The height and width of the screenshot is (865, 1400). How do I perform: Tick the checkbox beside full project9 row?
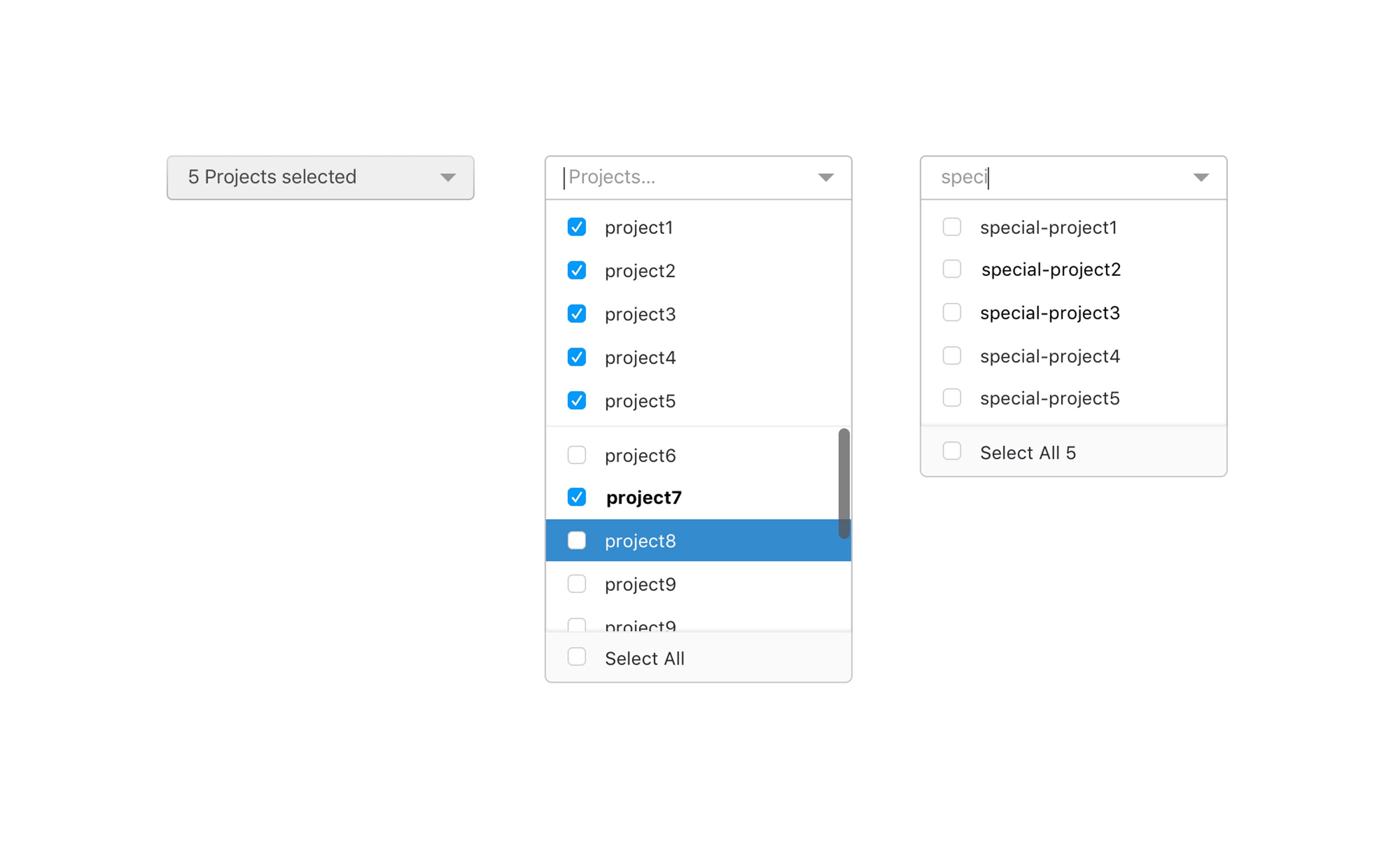[577, 584]
